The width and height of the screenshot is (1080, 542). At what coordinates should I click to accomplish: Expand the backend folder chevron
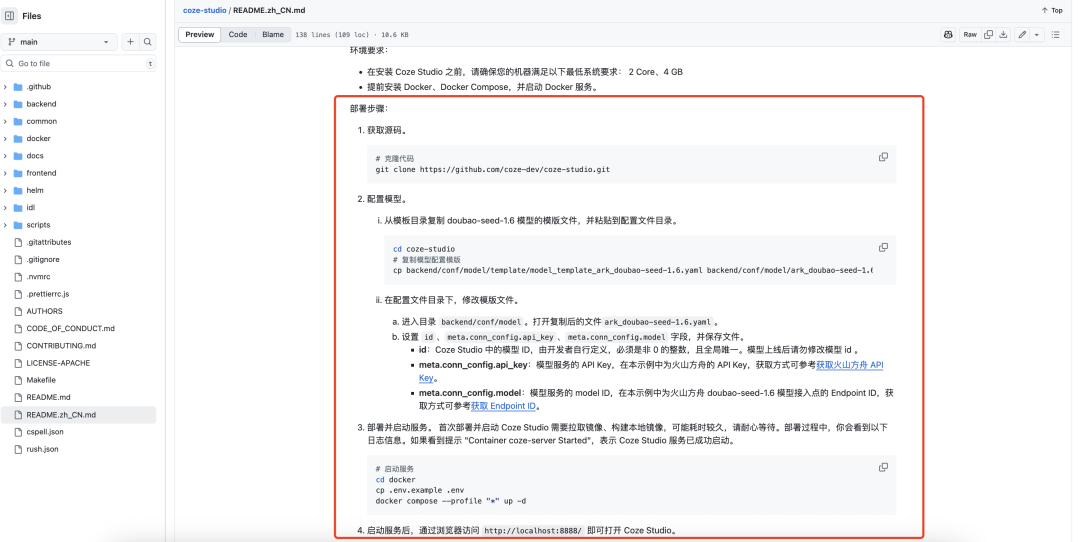coord(6,104)
